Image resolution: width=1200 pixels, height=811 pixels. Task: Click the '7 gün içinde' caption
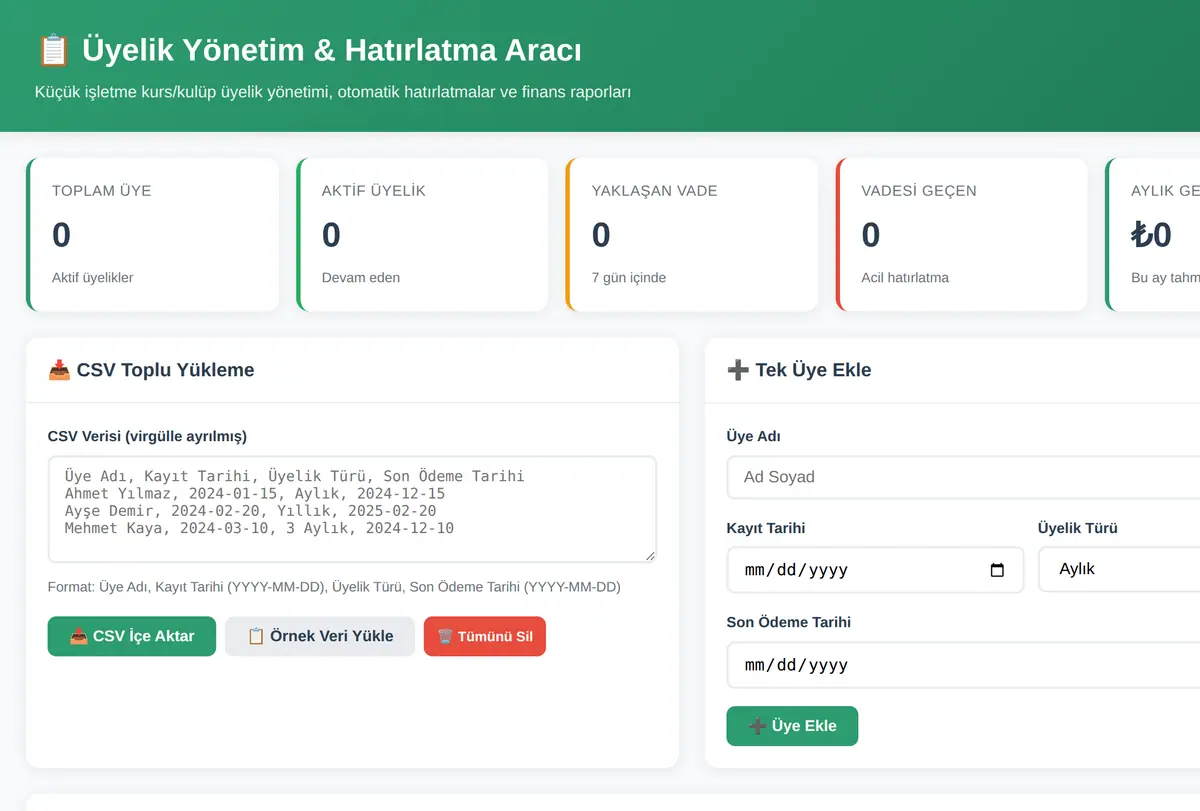tap(631, 277)
